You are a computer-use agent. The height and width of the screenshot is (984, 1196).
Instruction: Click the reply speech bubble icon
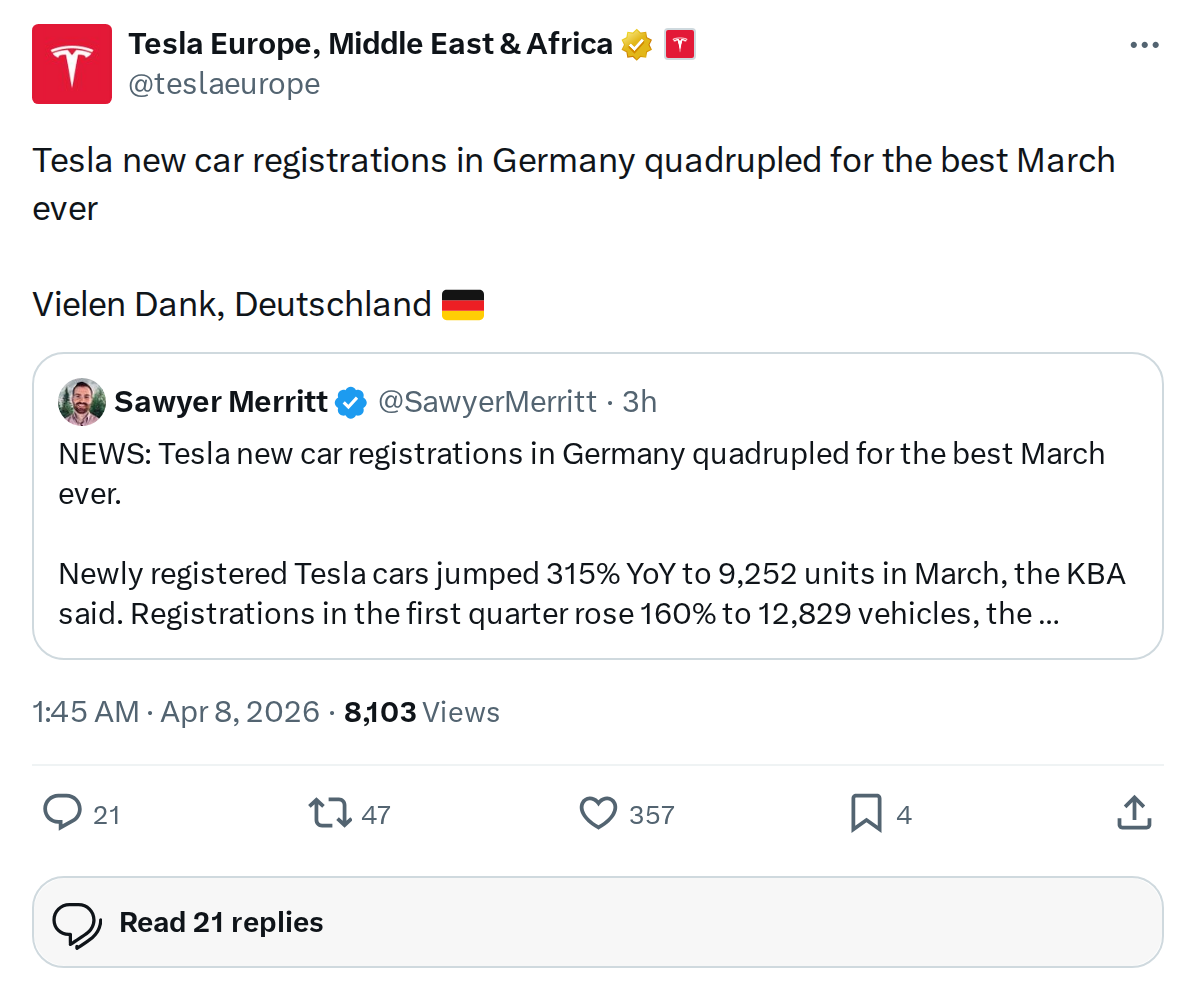point(62,813)
